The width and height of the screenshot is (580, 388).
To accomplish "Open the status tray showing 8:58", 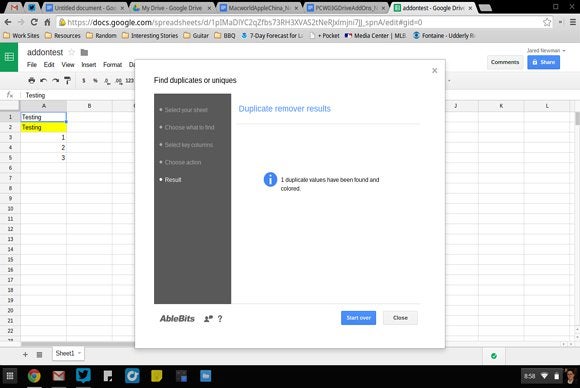I will tap(542, 376).
